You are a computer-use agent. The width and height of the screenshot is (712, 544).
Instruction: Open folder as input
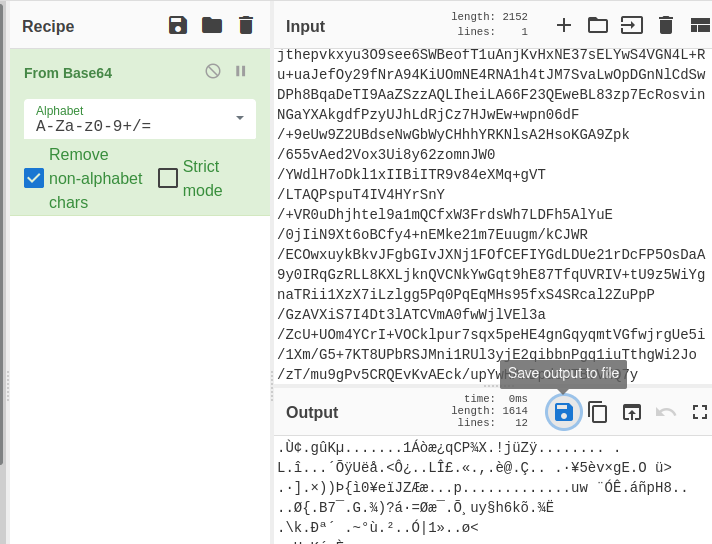click(598, 25)
